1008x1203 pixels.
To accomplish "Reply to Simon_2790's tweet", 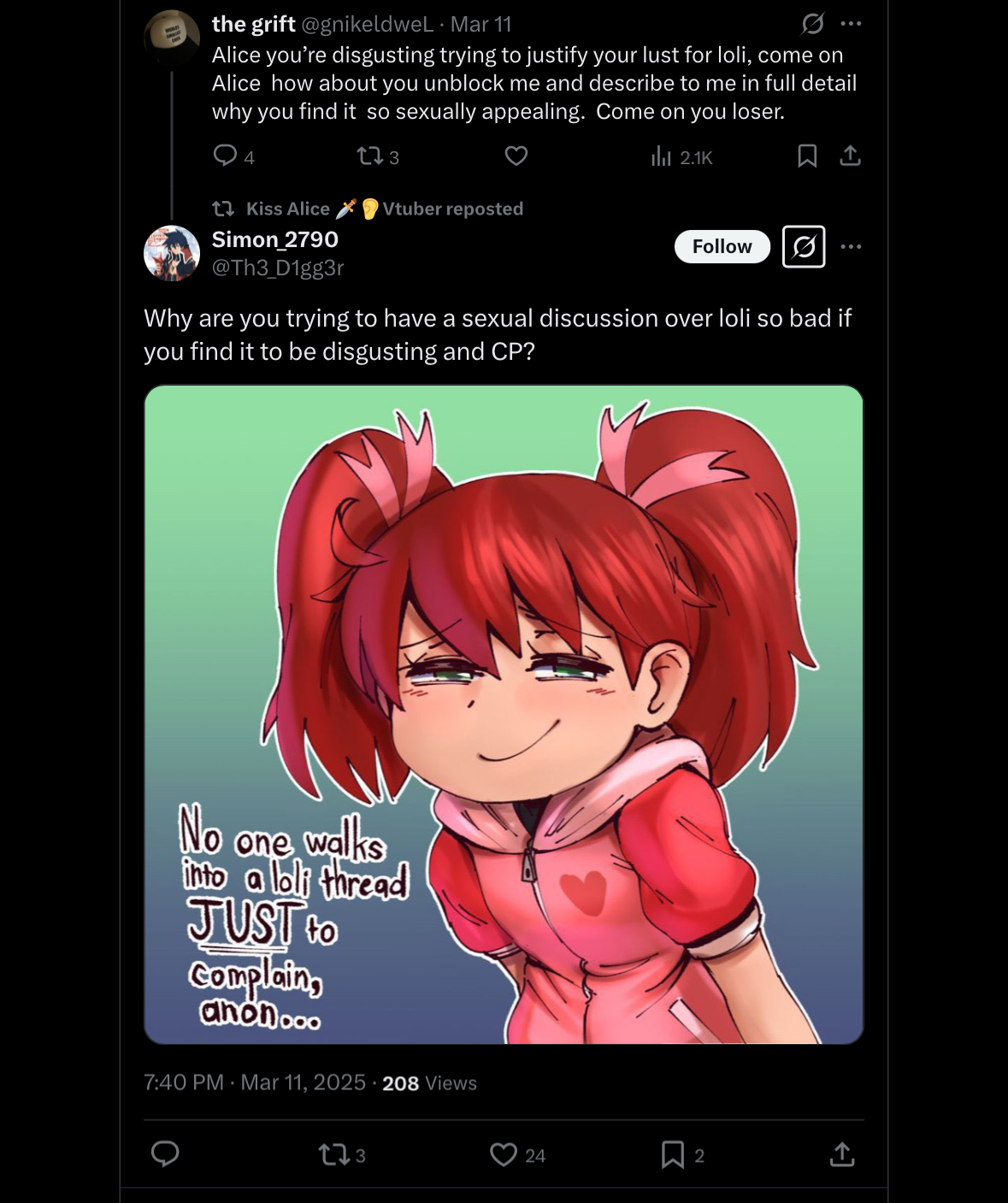I will (165, 1154).
